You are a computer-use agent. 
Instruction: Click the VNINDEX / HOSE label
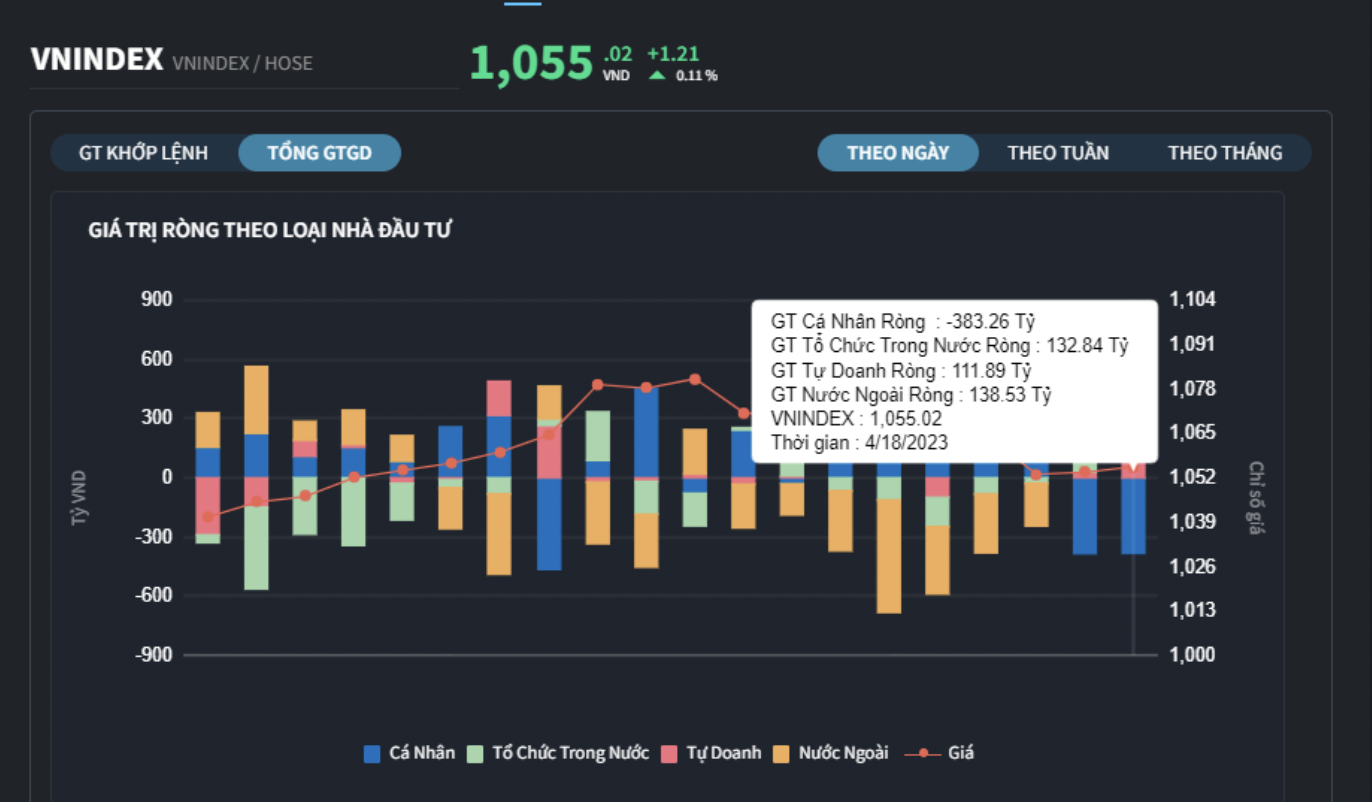point(242,64)
